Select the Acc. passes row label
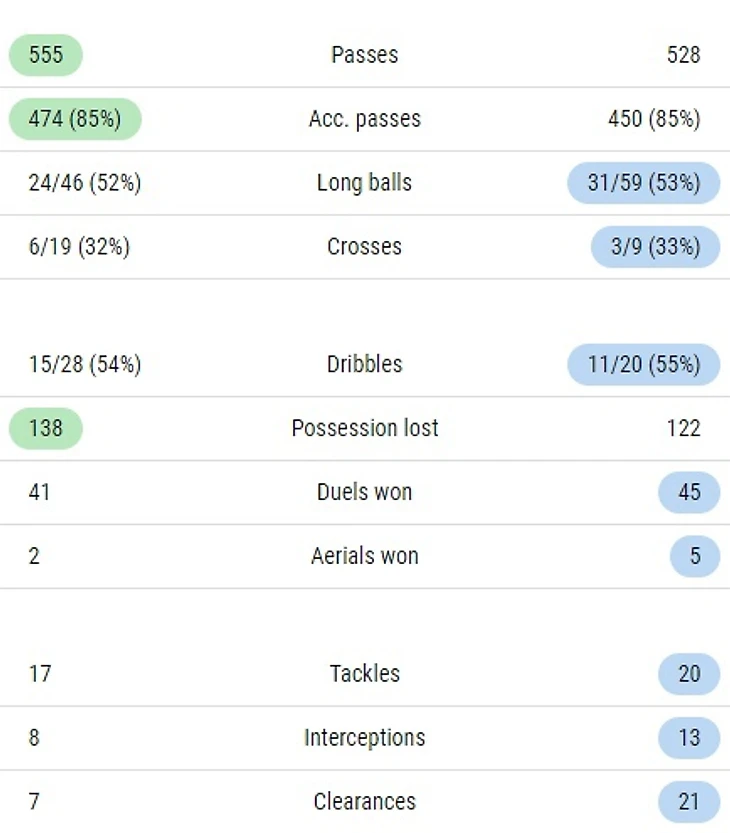This screenshot has height=833, width=730. tap(364, 119)
